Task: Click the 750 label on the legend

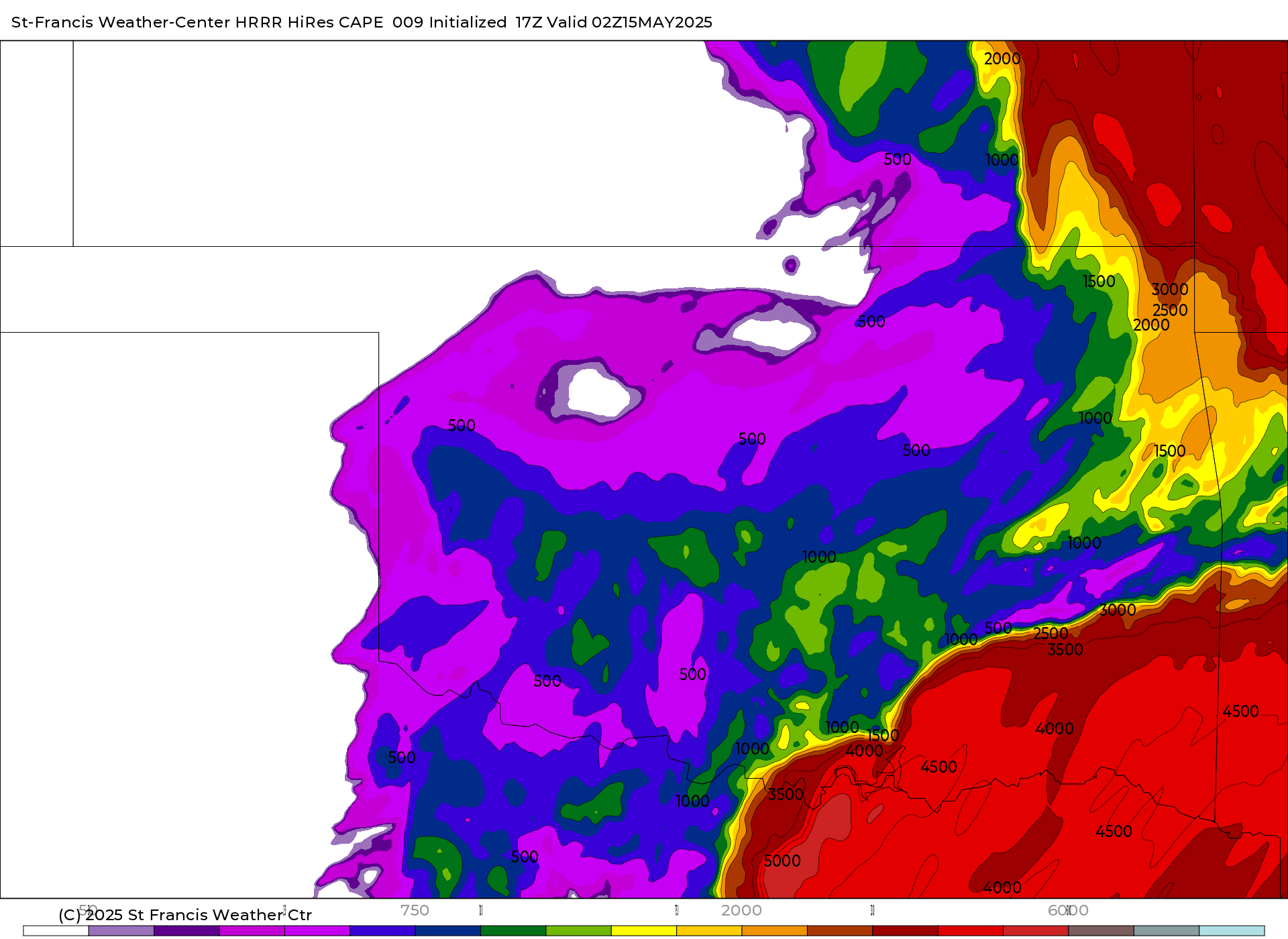Action: 415,910
